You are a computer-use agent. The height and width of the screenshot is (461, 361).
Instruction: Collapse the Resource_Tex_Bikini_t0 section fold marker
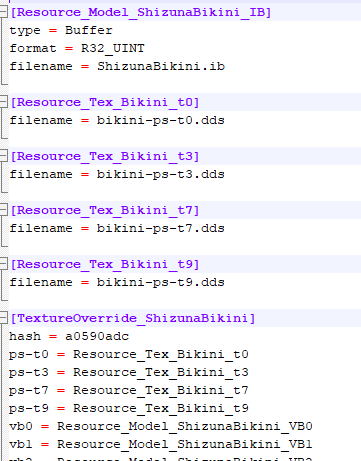pyautogui.click(x=3, y=102)
